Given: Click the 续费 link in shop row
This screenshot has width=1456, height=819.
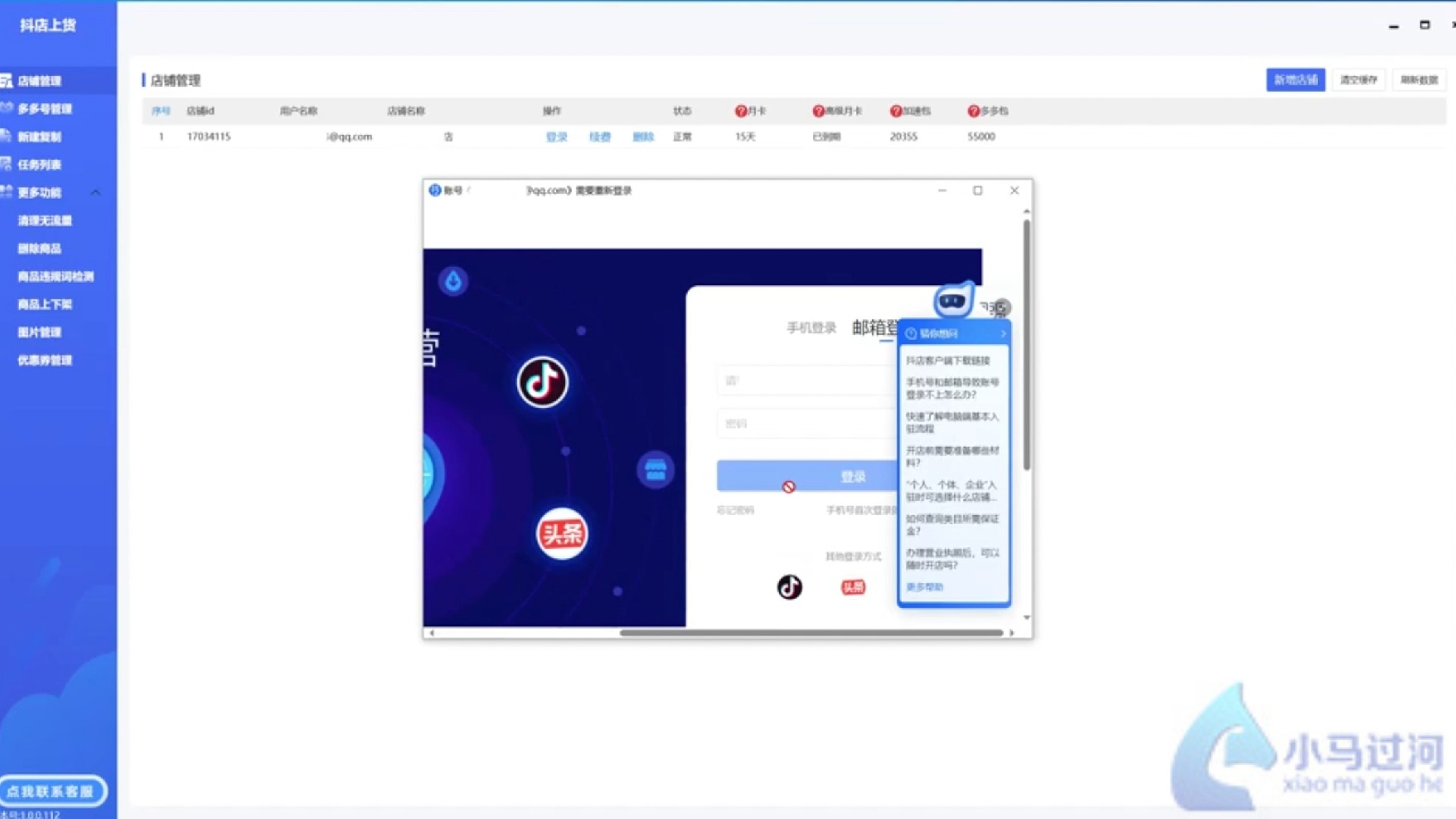Looking at the screenshot, I should tap(599, 136).
